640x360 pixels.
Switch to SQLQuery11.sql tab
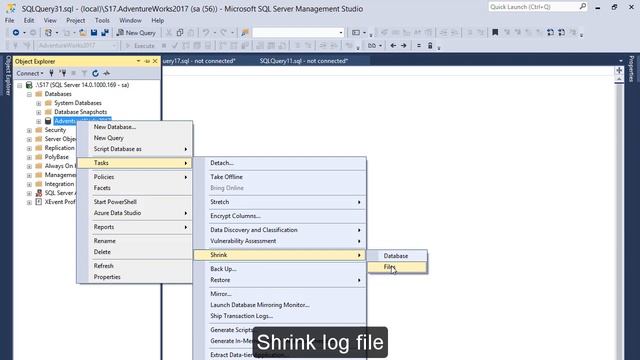[304, 61]
